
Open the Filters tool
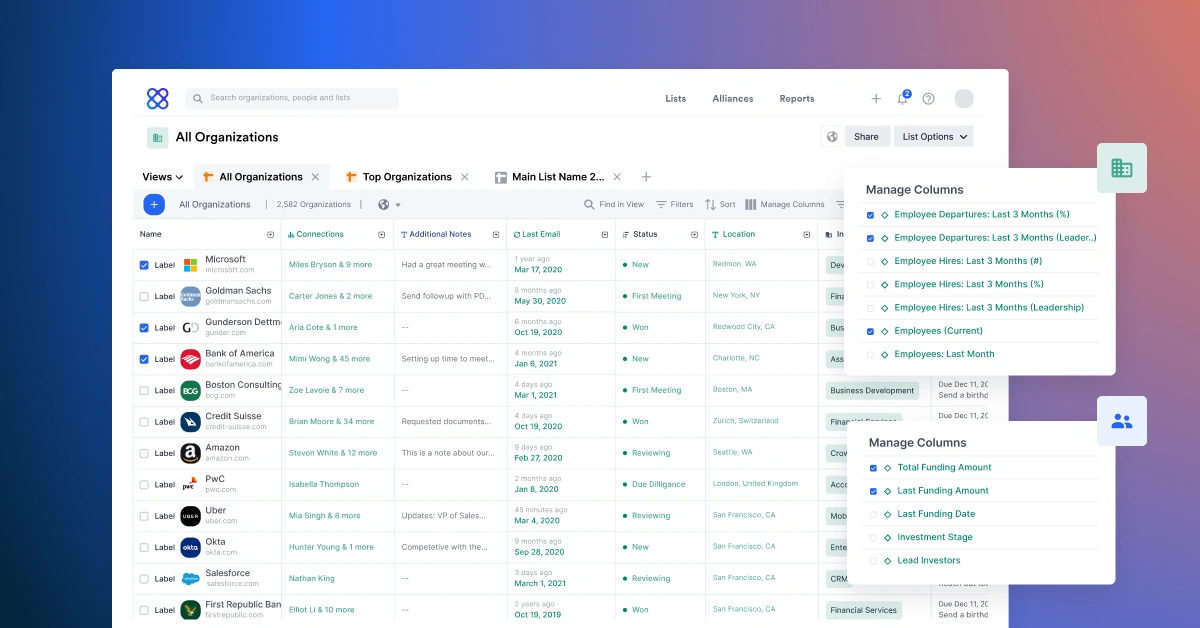click(x=675, y=204)
